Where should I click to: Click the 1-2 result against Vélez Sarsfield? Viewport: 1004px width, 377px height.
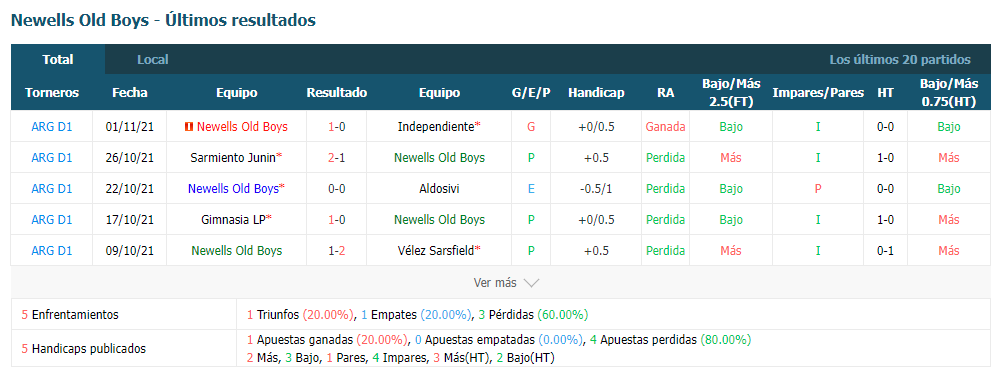point(337,250)
